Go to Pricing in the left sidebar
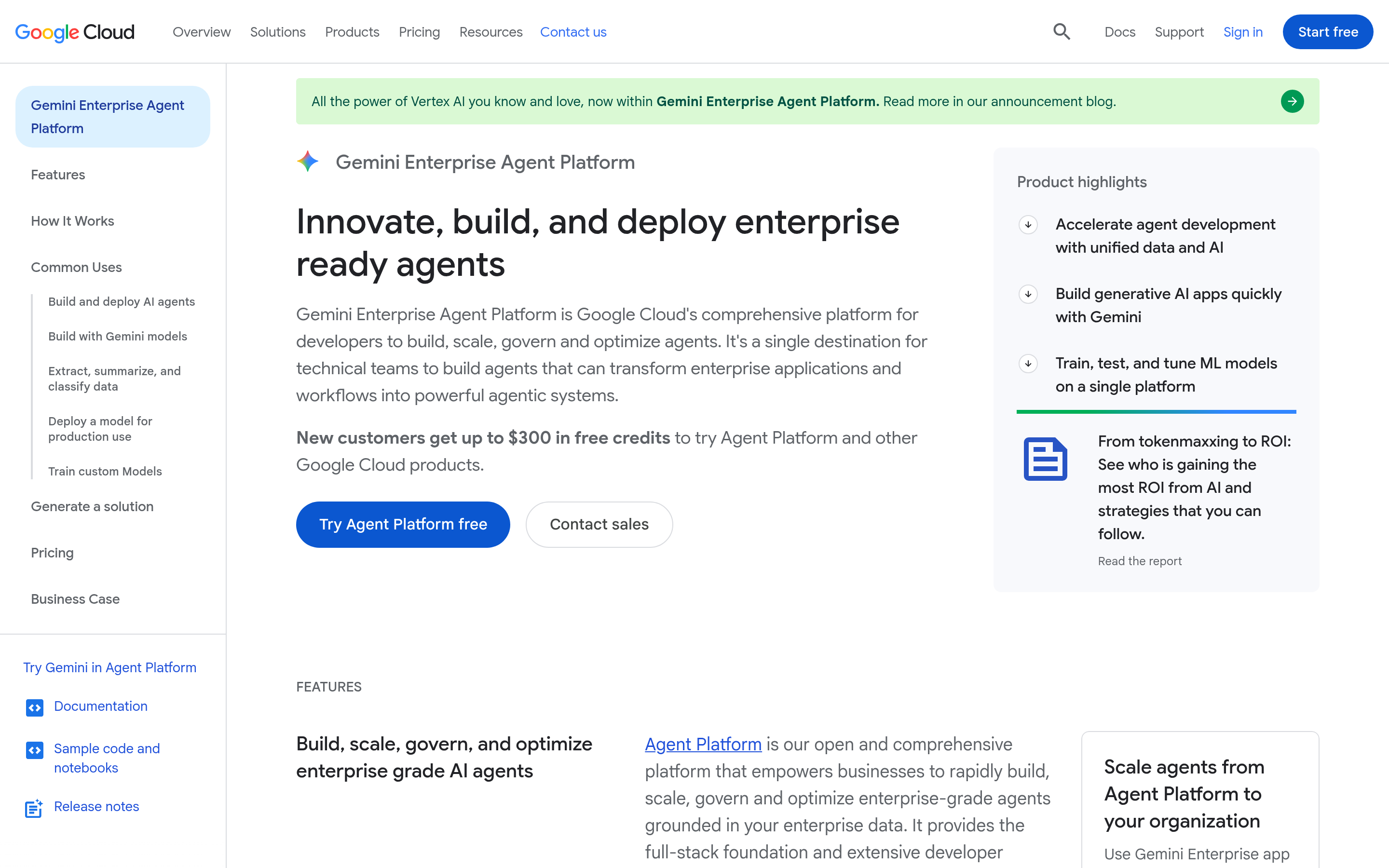Screen dimensions: 1389x868 [52, 553]
